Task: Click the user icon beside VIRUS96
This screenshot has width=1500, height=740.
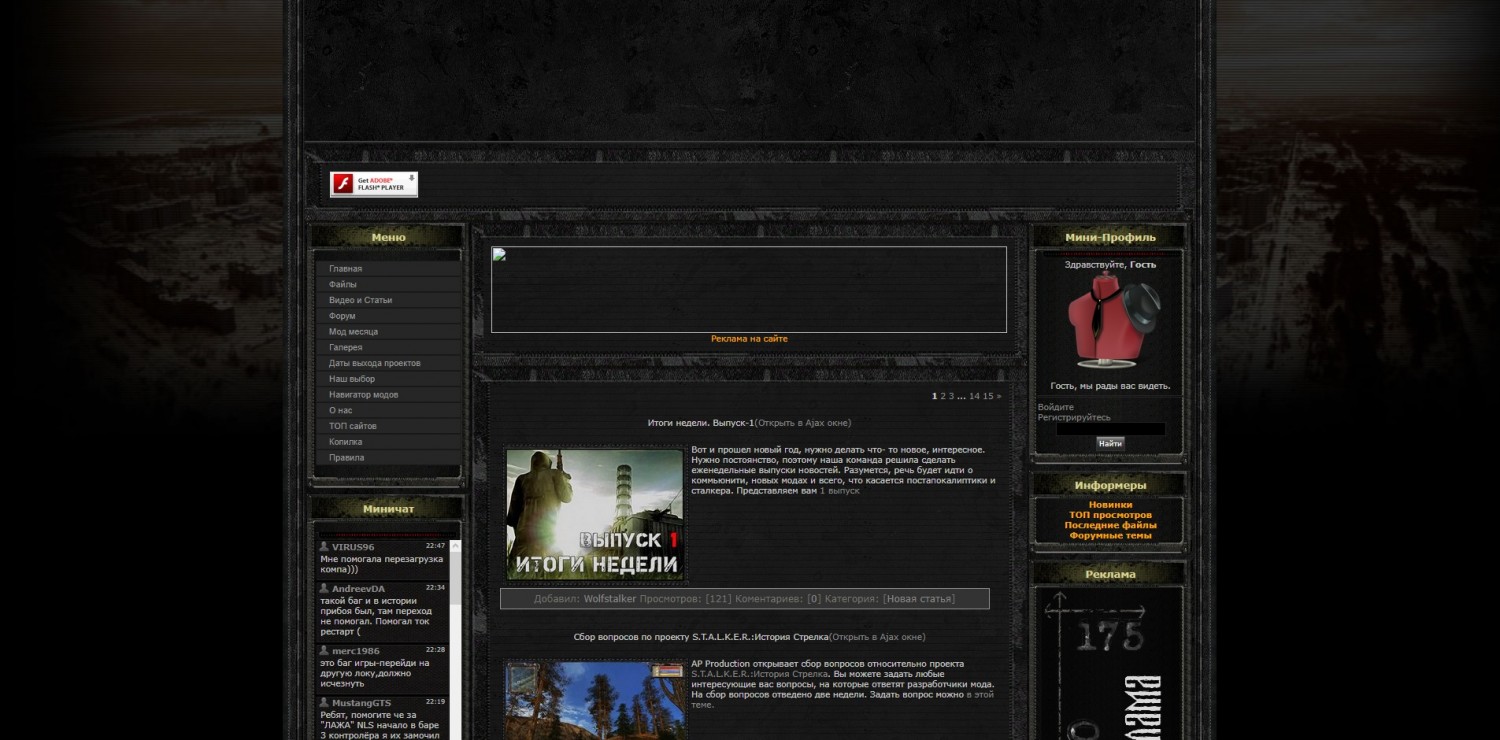Action: 324,546
